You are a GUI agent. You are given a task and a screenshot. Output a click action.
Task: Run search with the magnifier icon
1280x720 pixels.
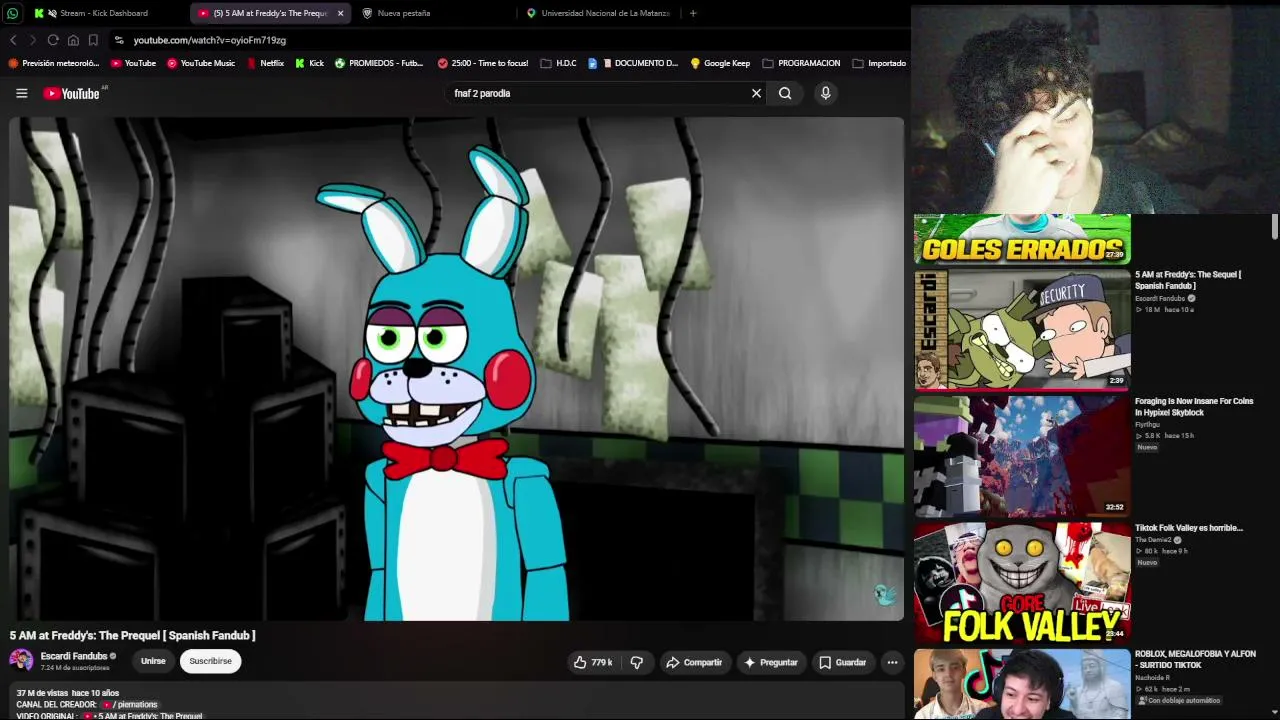[x=785, y=93]
